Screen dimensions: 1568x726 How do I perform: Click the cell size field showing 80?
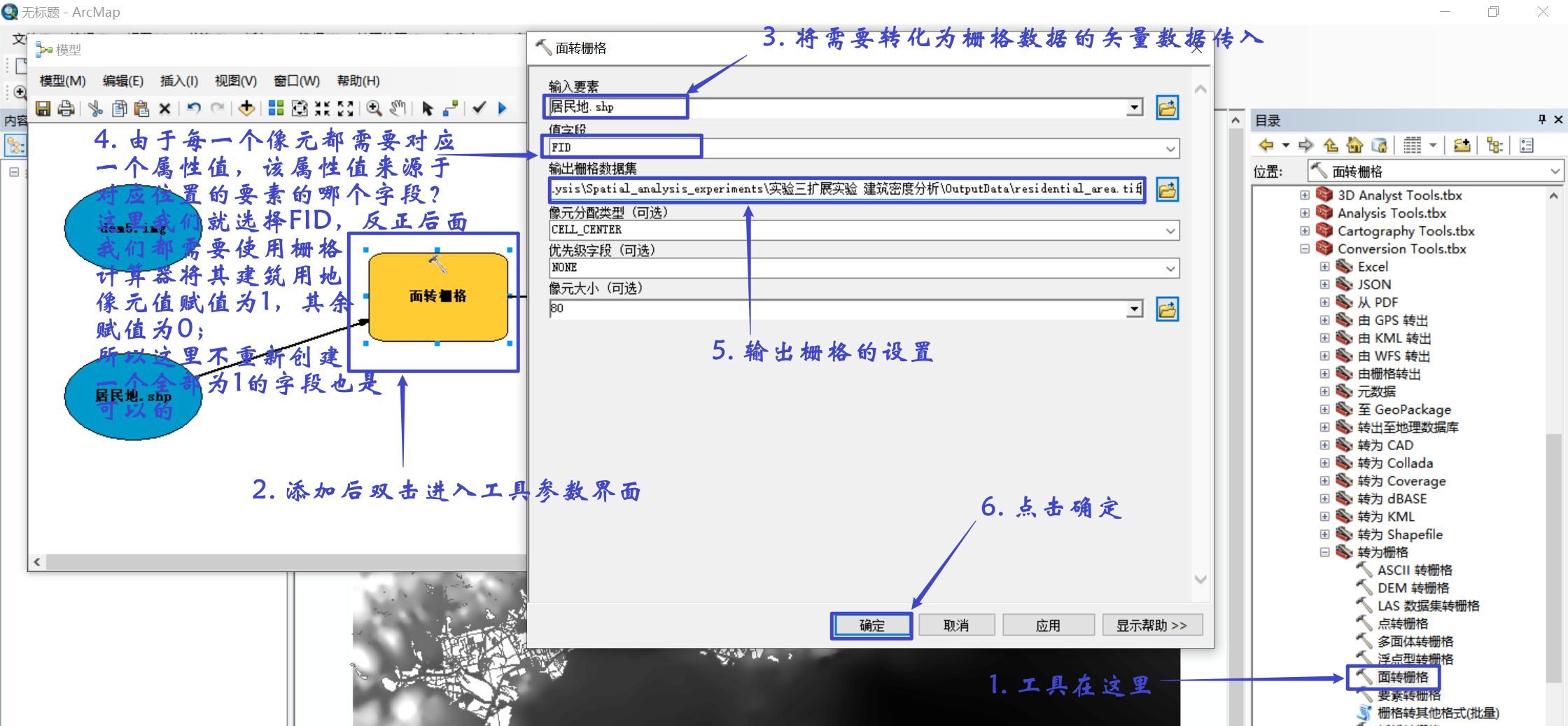838,309
